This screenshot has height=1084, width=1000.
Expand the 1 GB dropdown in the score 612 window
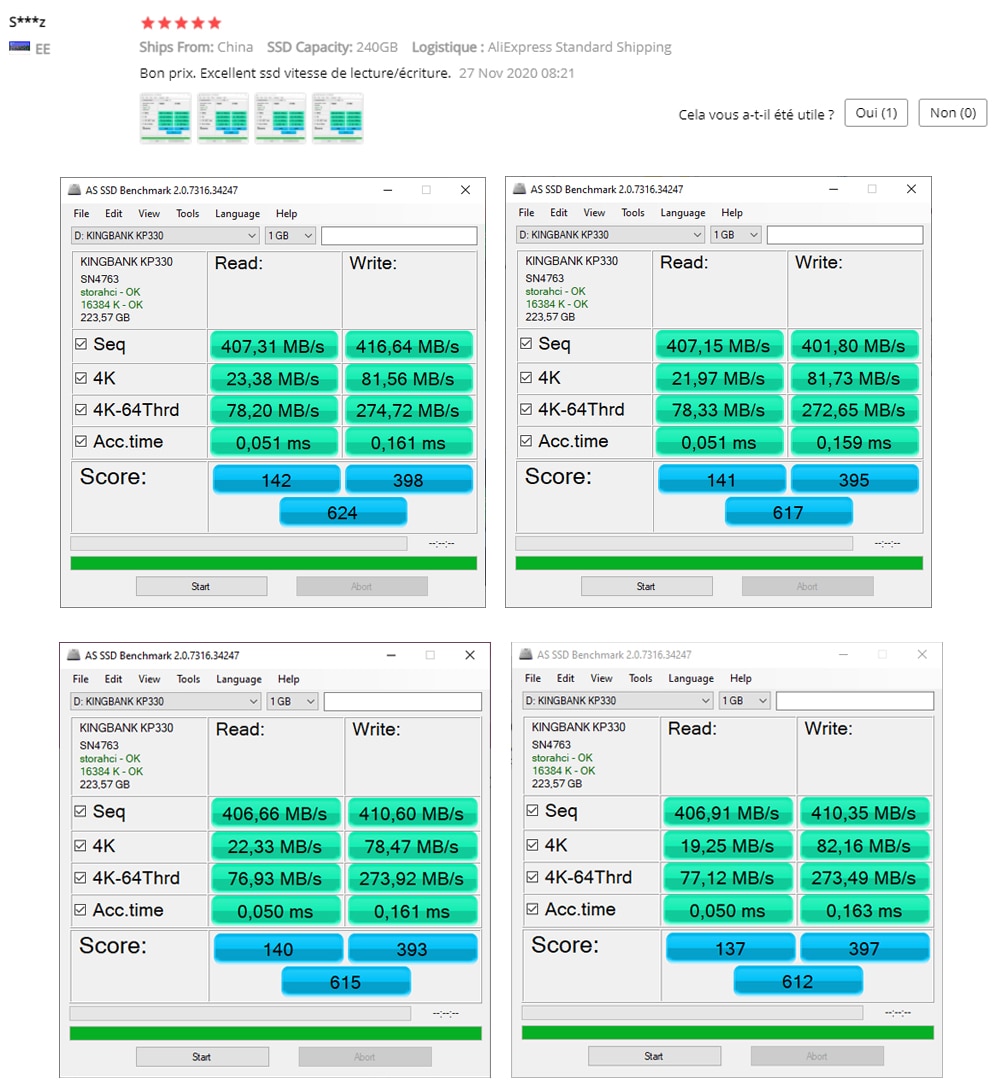coord(745,700)
